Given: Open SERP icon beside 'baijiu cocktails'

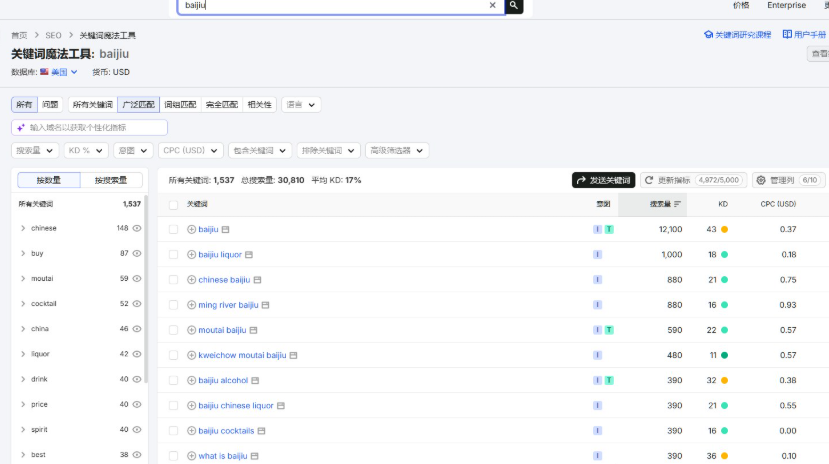Looking at the screenshot, I should [x=262, y=431].
